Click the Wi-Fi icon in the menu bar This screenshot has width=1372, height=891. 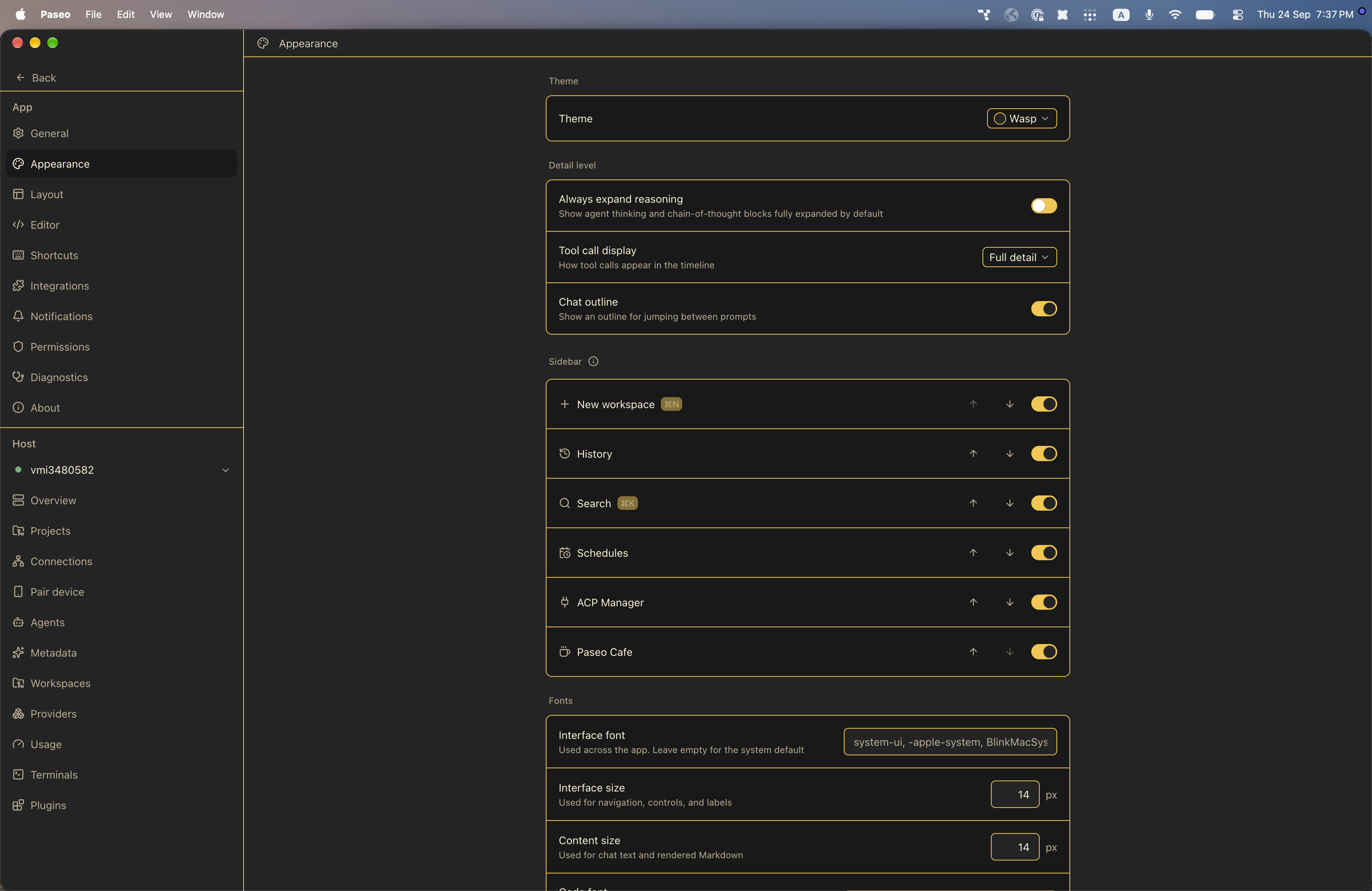tap(1175, 14)
